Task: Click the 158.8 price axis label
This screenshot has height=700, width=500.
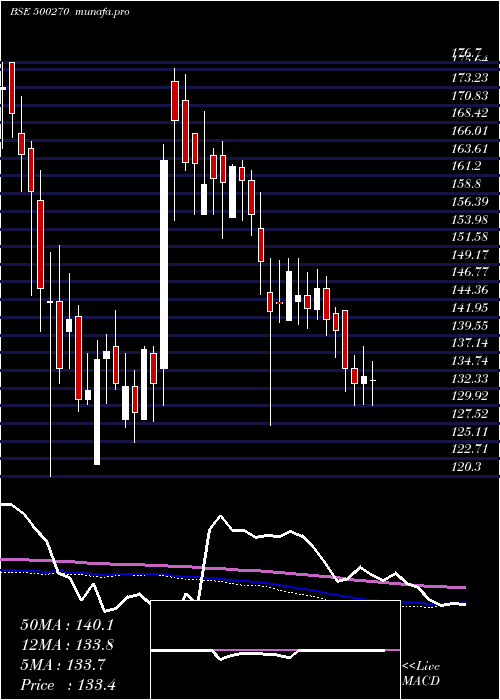Action: pos(467,184)
